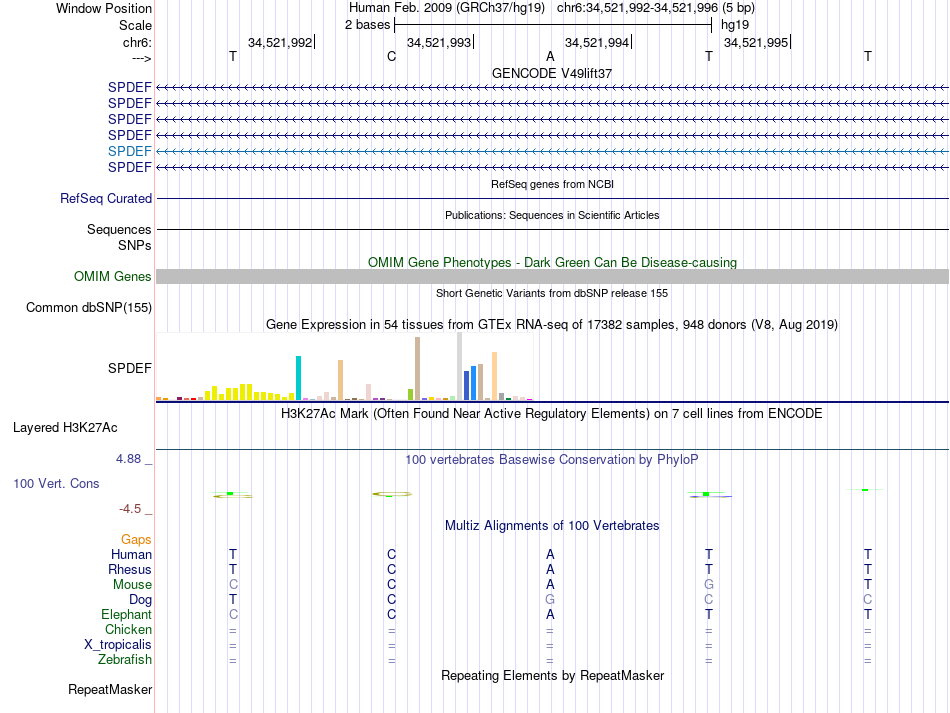Click the Rhesus species label
The image size is (950, 713).
click(x=130, y=569)
